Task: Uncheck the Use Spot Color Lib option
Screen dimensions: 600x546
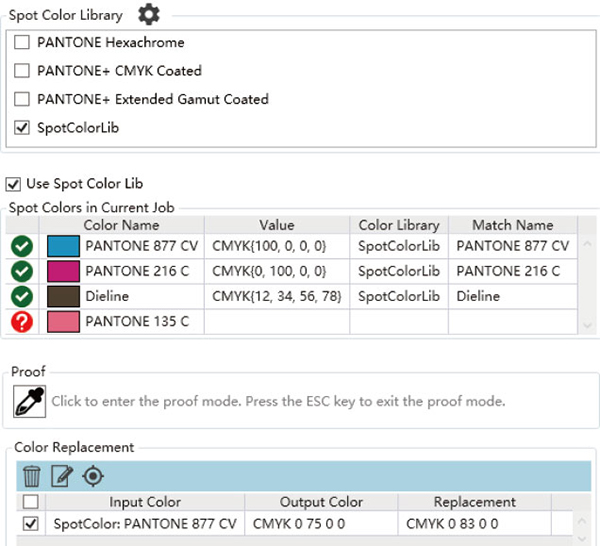Action: pyautogui.click(x=14, y=184)
